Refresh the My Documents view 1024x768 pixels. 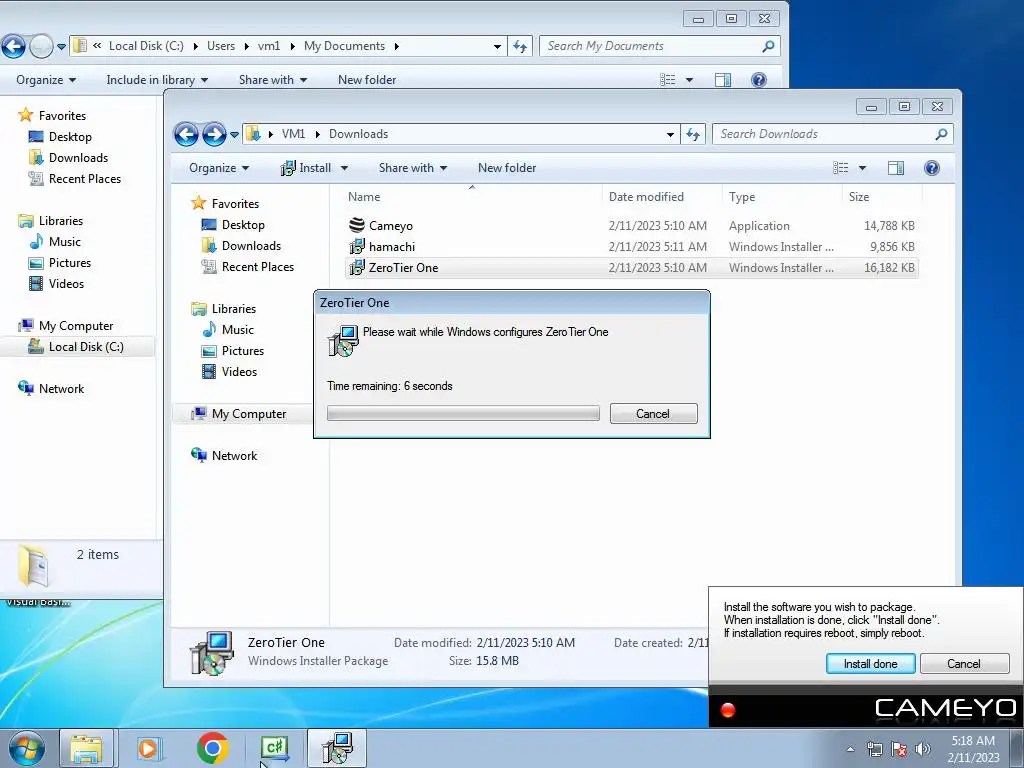coord(520,46)
